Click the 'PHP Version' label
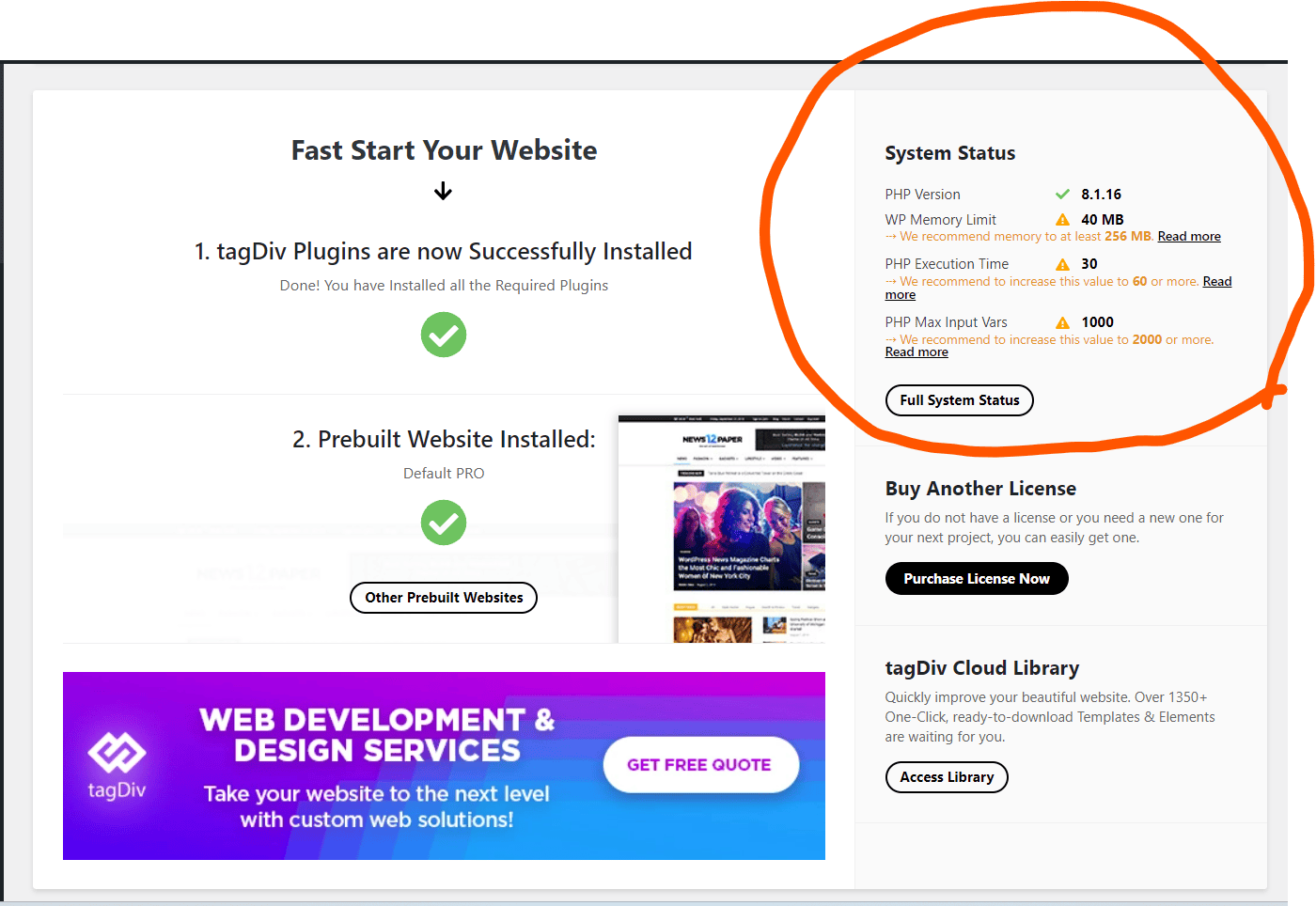Image resolution: width=1316 pixels, height=906 pixels. tap(922, 195)
